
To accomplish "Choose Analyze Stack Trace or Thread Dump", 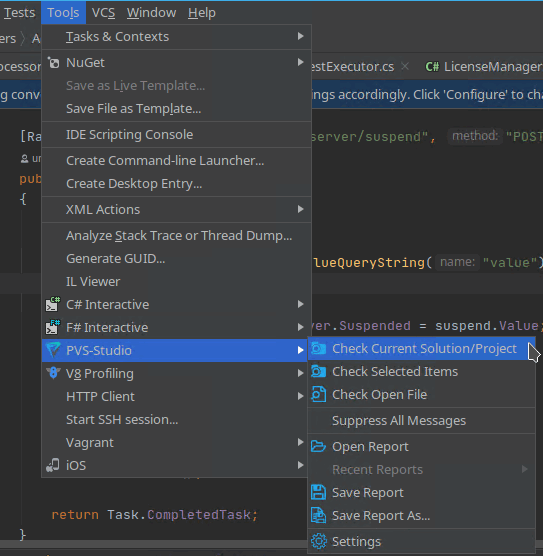I will [176, 236].
